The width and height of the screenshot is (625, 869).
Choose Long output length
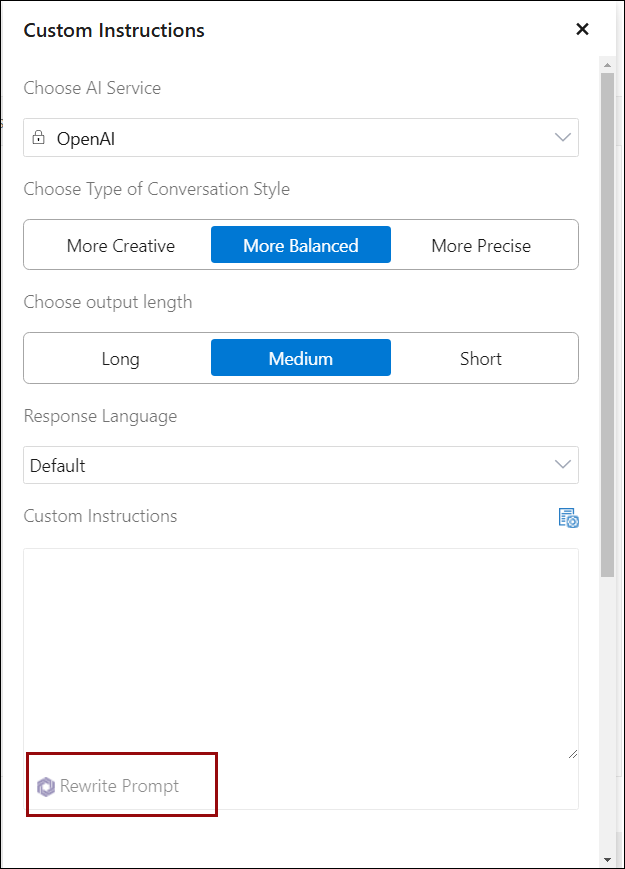tap(121, 358)
